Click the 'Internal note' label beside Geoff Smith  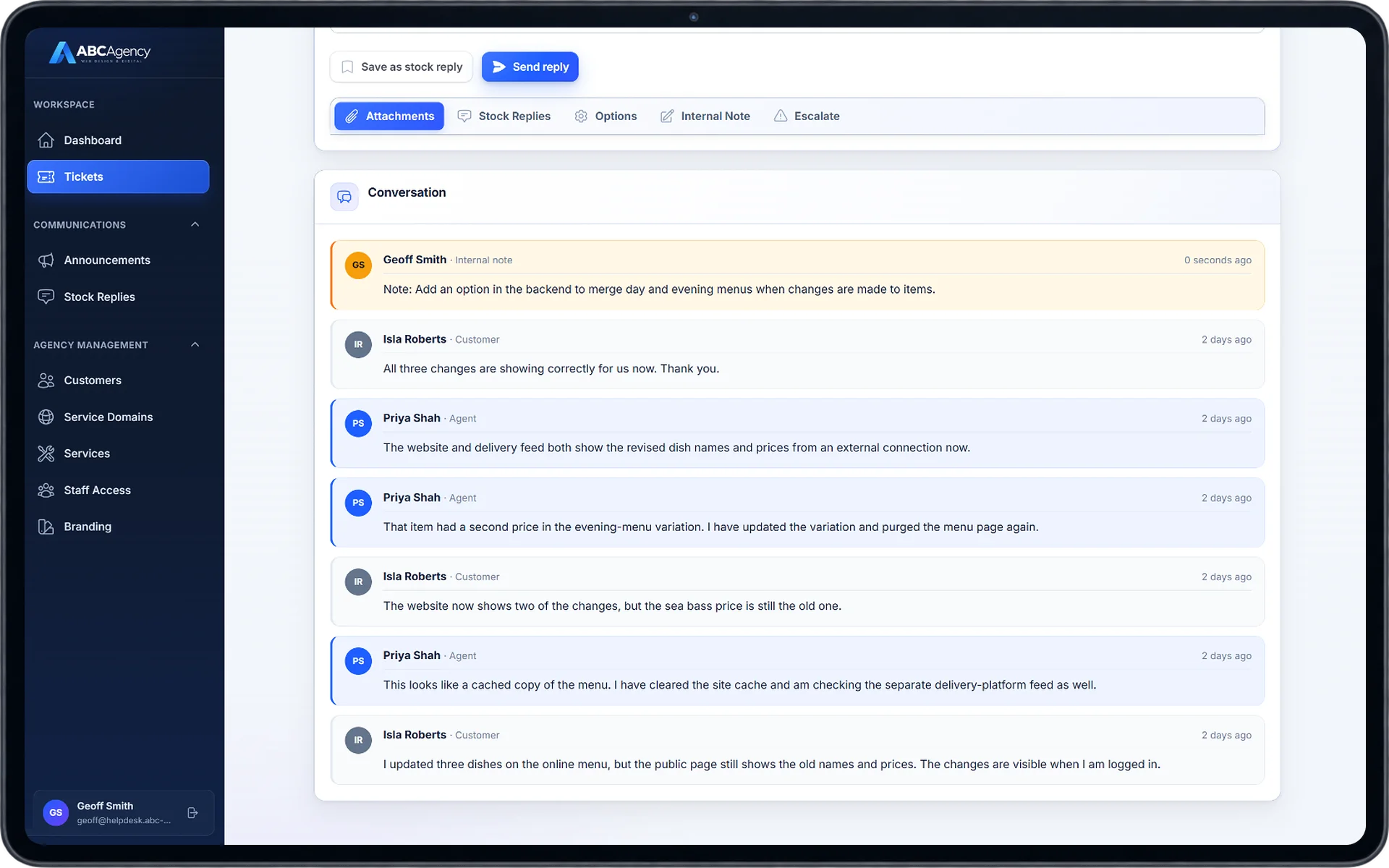pyautogui.click(x=483, y=260)
